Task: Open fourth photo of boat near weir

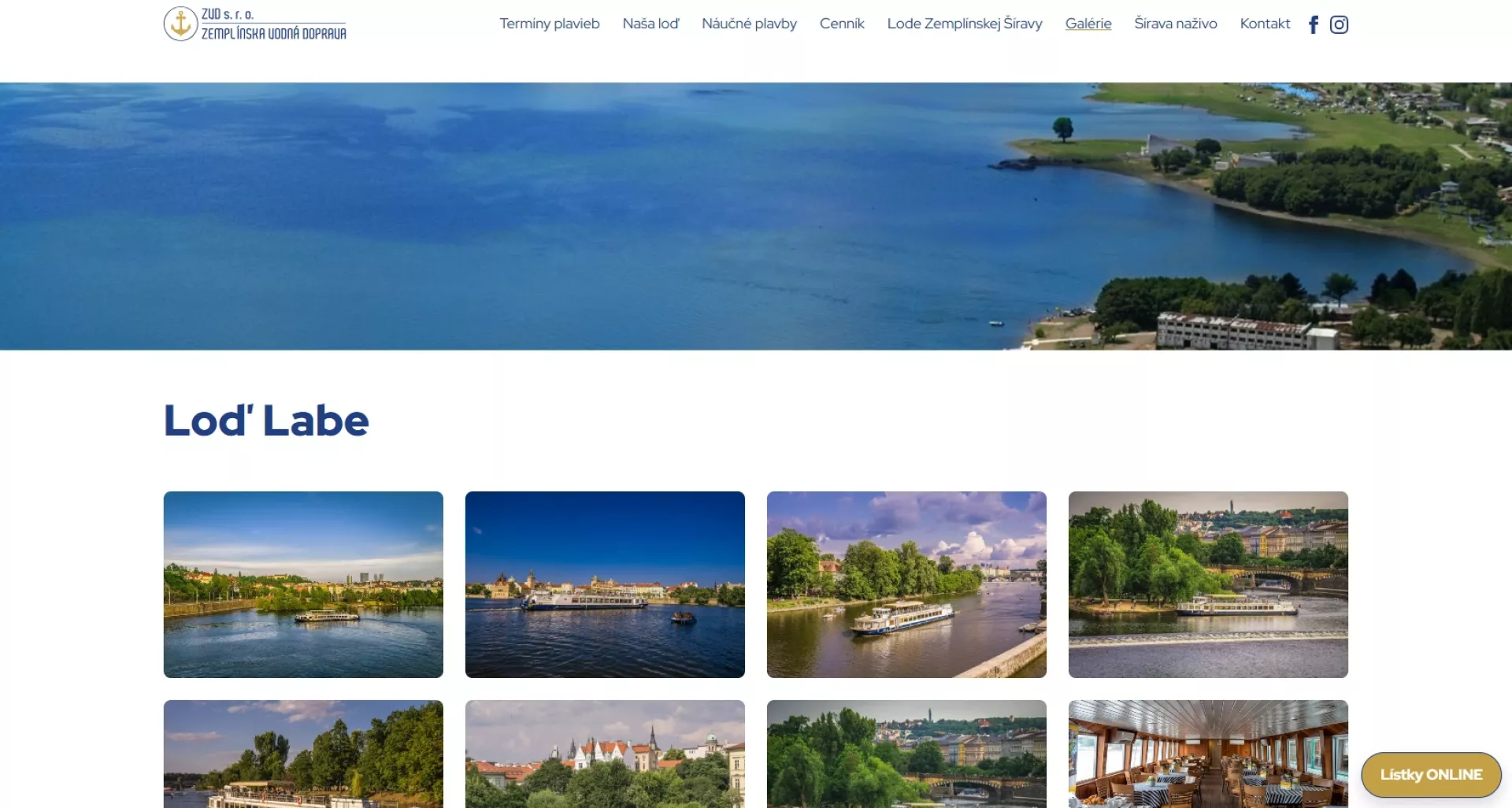Action: pos(1208,584)
